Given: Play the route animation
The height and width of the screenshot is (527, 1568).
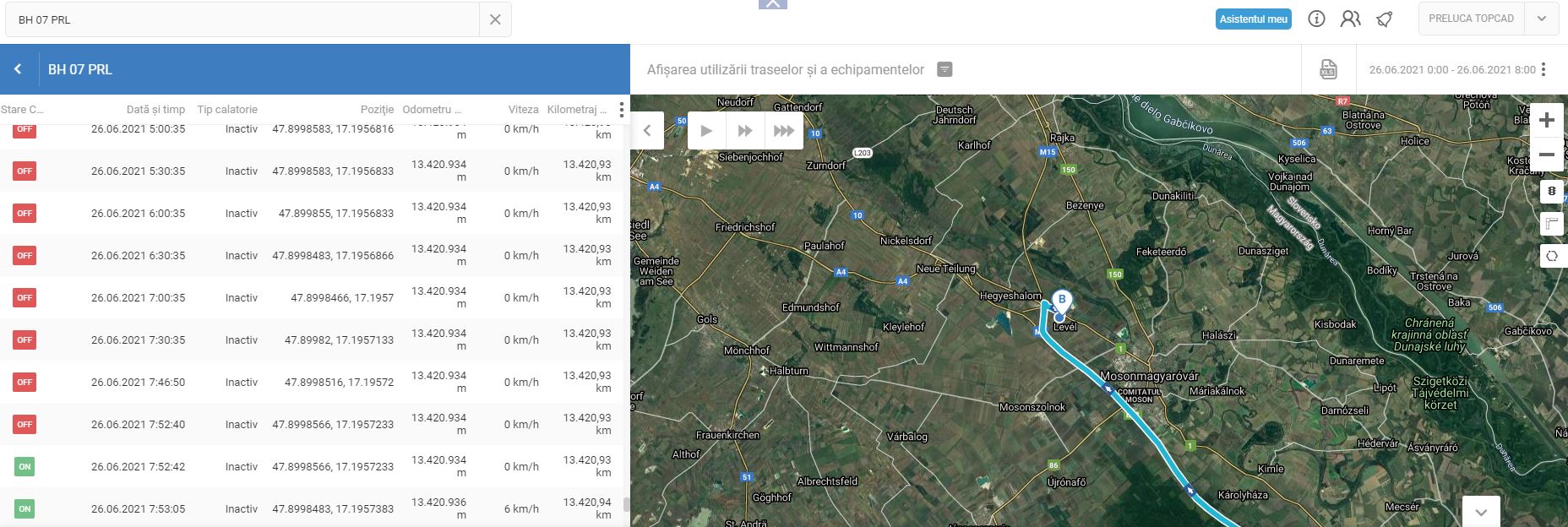Looking at the screenshot, I should tap(706, 130).
